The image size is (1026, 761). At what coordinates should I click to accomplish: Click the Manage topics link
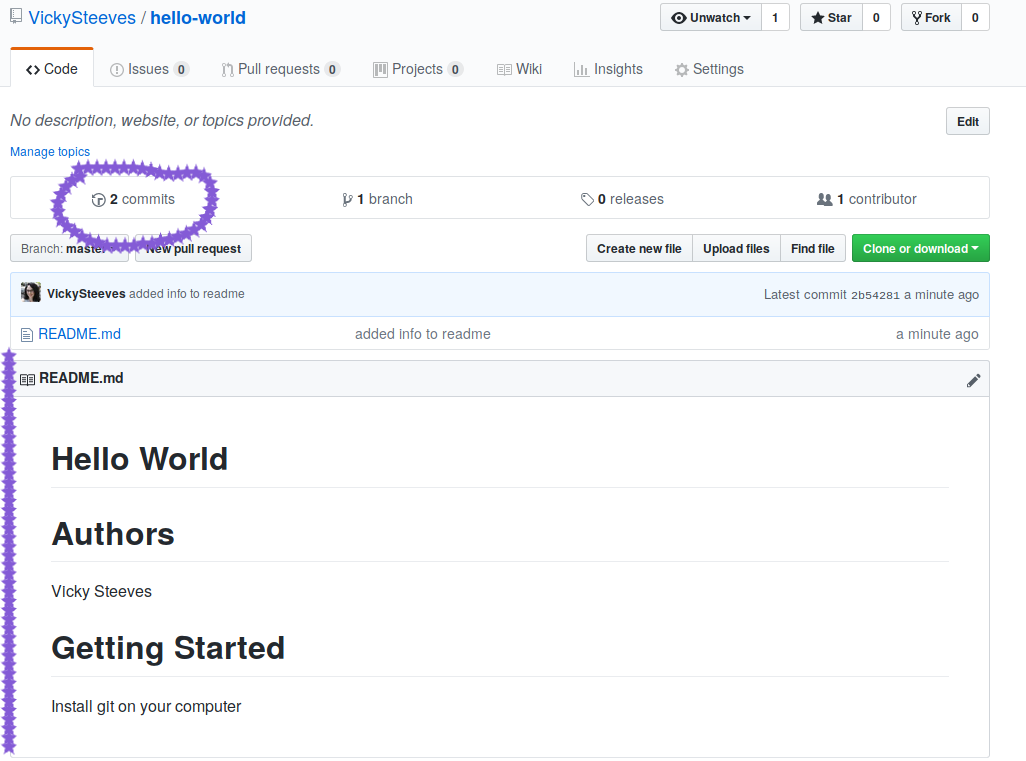point(50,152)
